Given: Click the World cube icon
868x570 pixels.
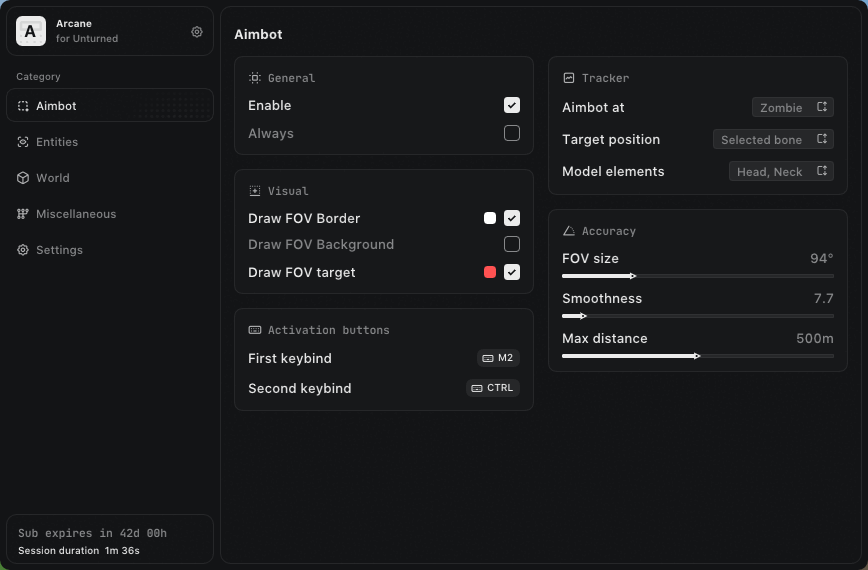Looking at the screenshot, I should 23,178.
